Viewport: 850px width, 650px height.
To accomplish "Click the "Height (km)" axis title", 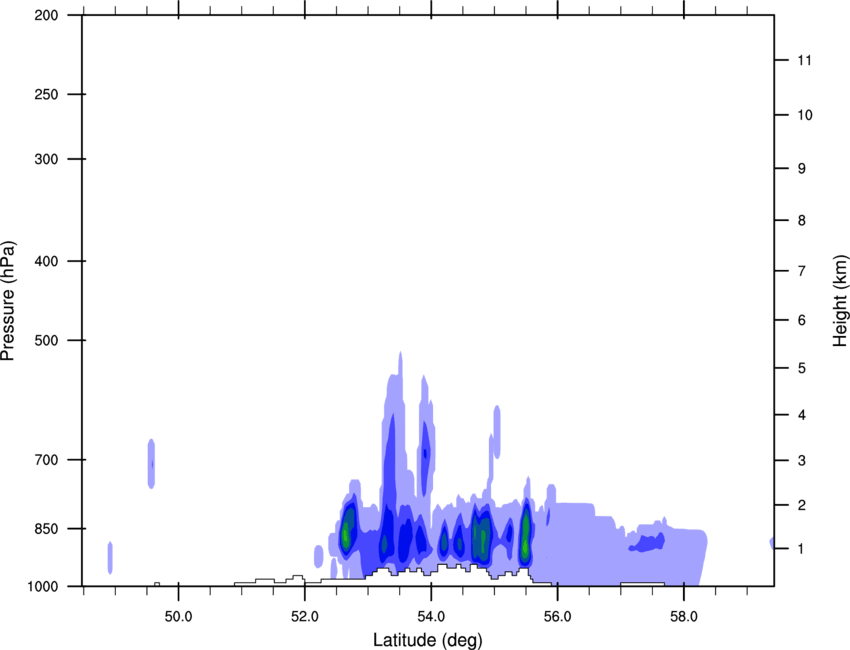I will (x=840, y=300).
